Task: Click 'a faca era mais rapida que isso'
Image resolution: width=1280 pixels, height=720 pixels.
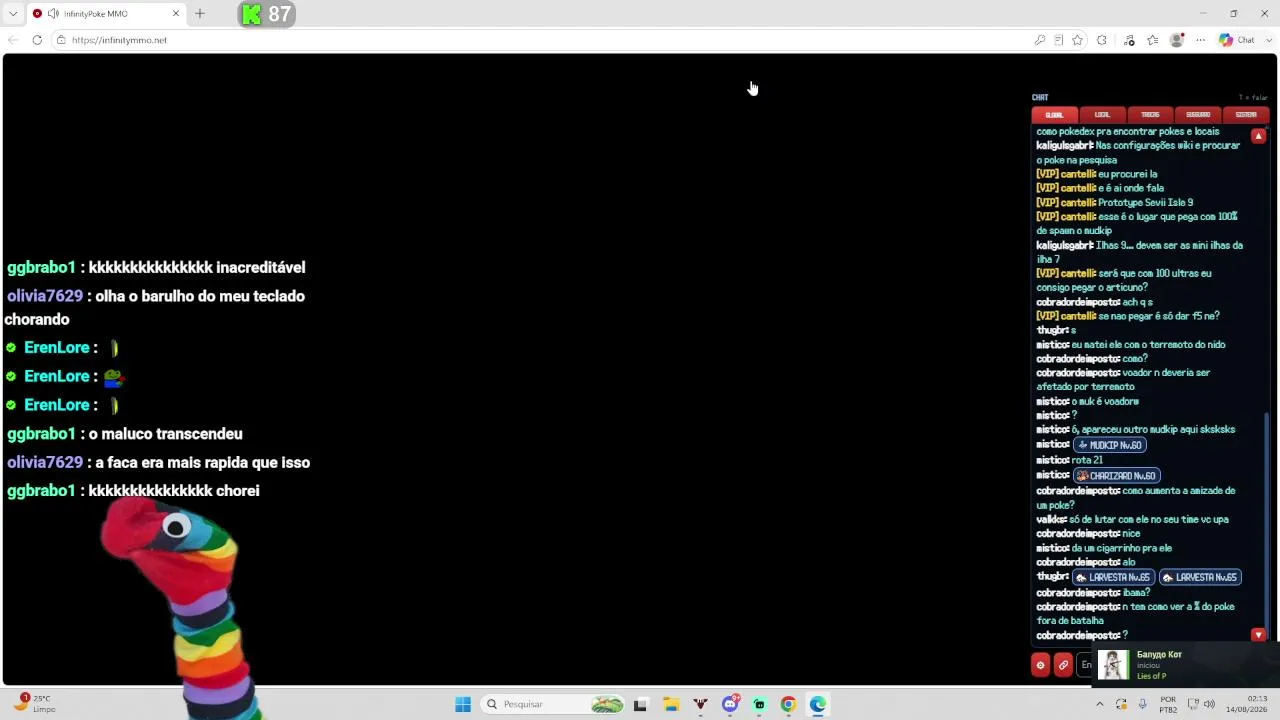Action: tap(203, 463)
